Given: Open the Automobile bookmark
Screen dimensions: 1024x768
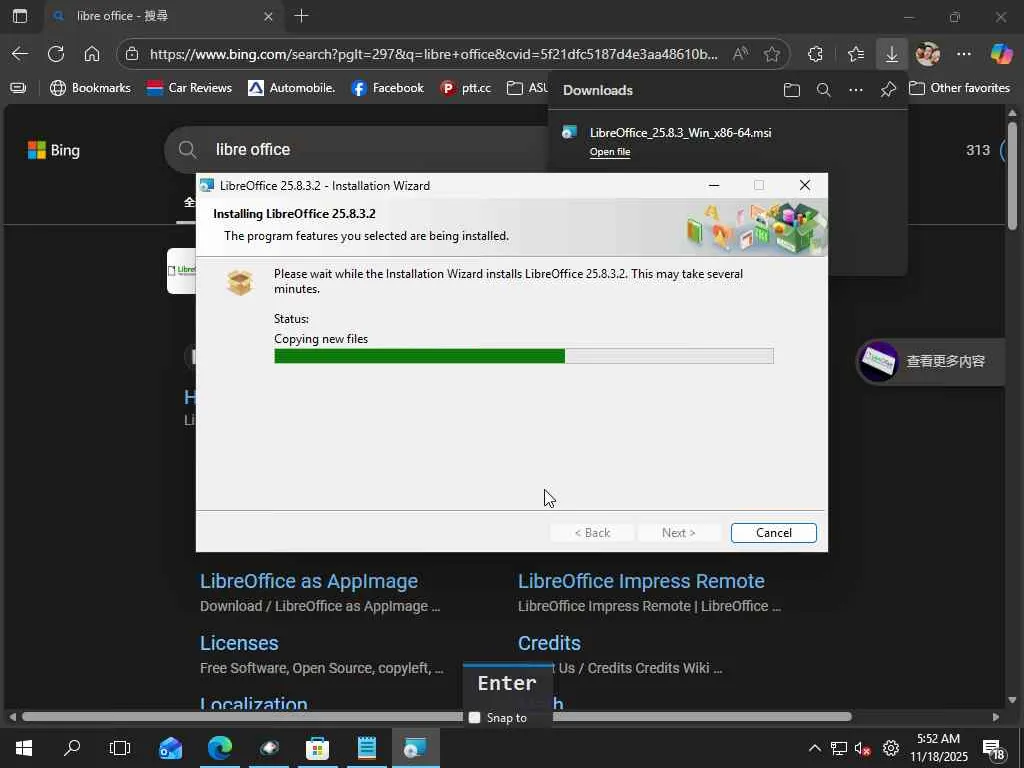Looking at the screenshot, I should (x=291, y=88).
